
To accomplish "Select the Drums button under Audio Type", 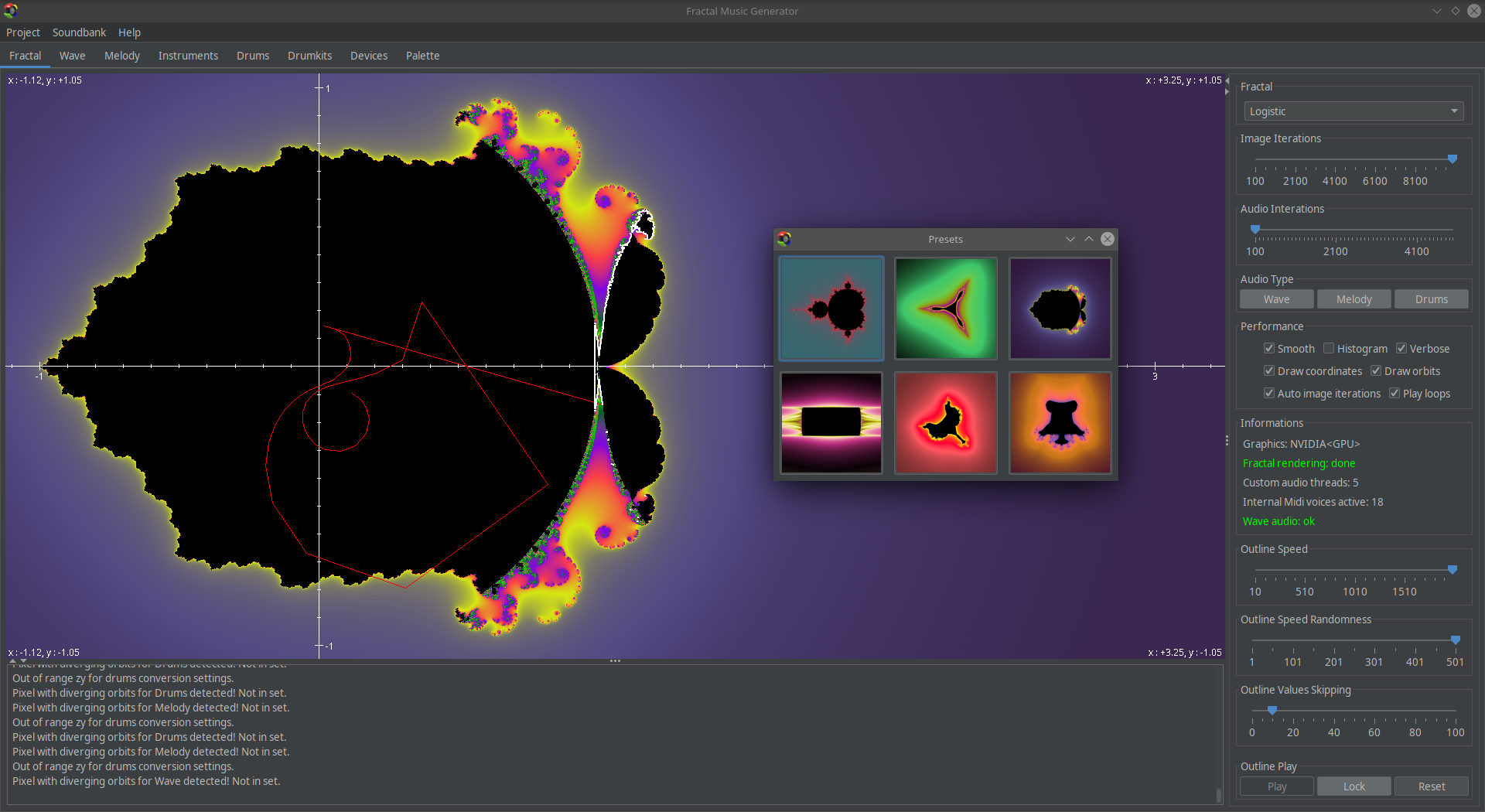I will pos(1431,299).
